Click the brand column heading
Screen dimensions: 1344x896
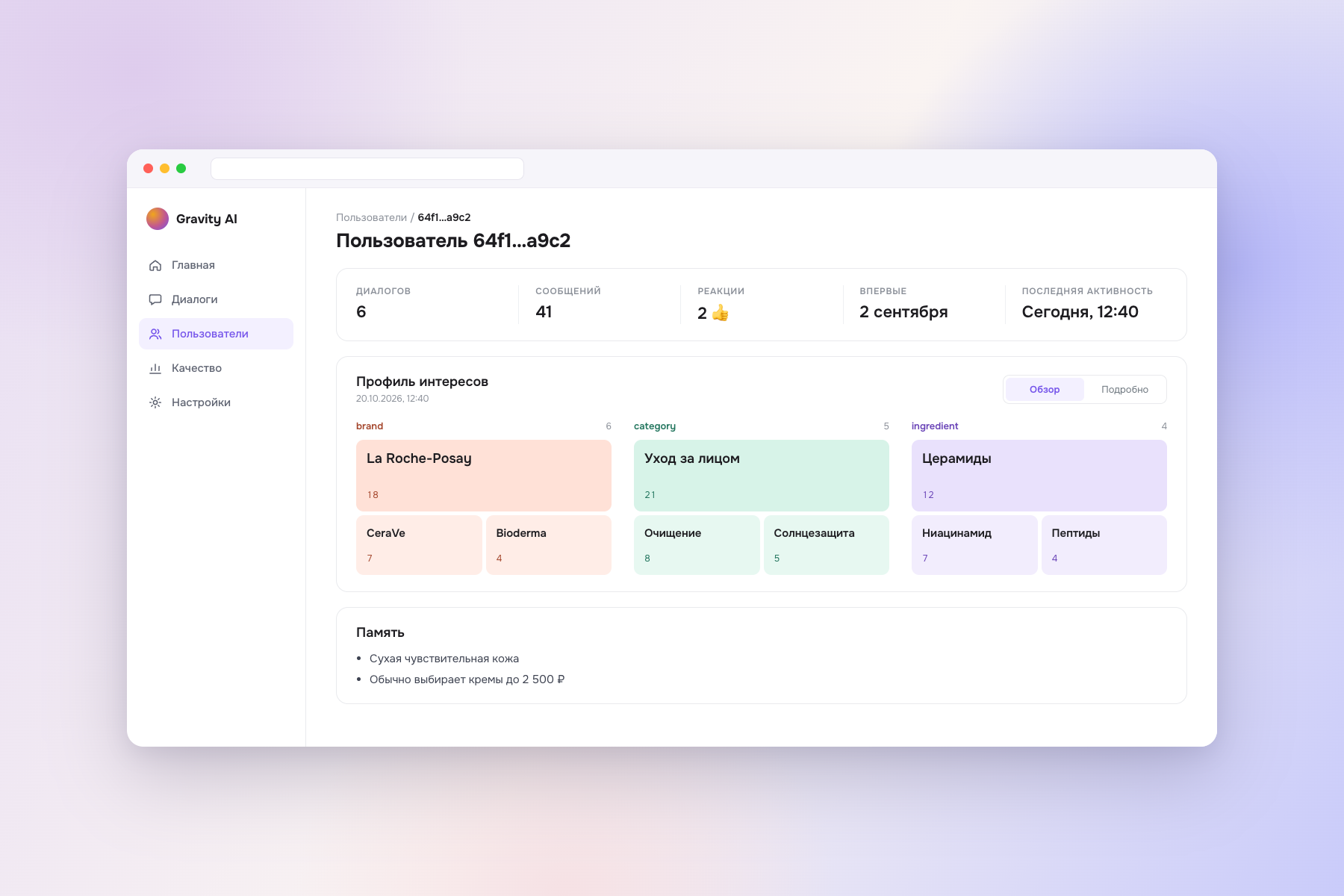pyautogui.click(x=370, y=426)
